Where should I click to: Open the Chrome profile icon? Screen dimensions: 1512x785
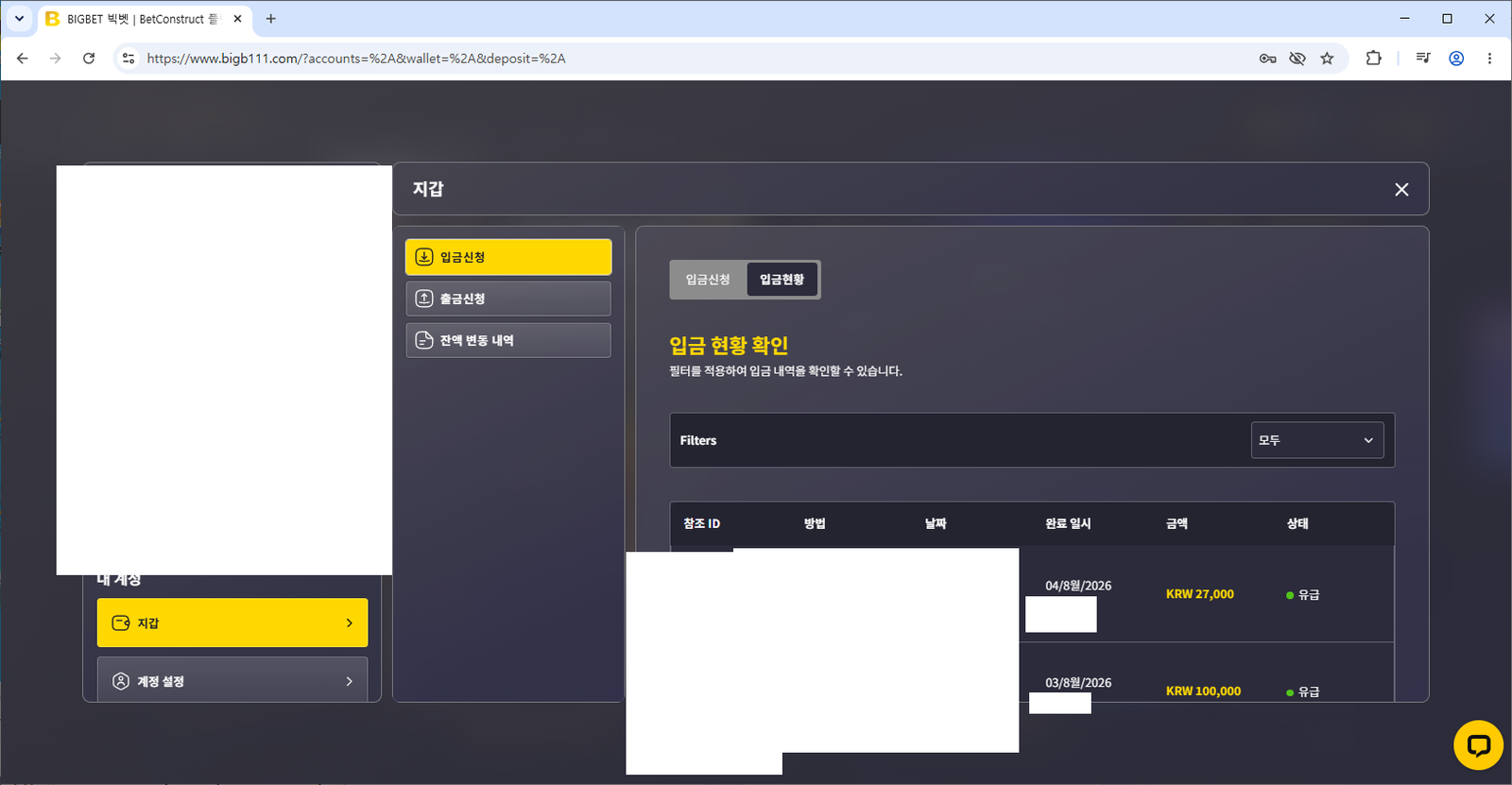[1456, 59]
